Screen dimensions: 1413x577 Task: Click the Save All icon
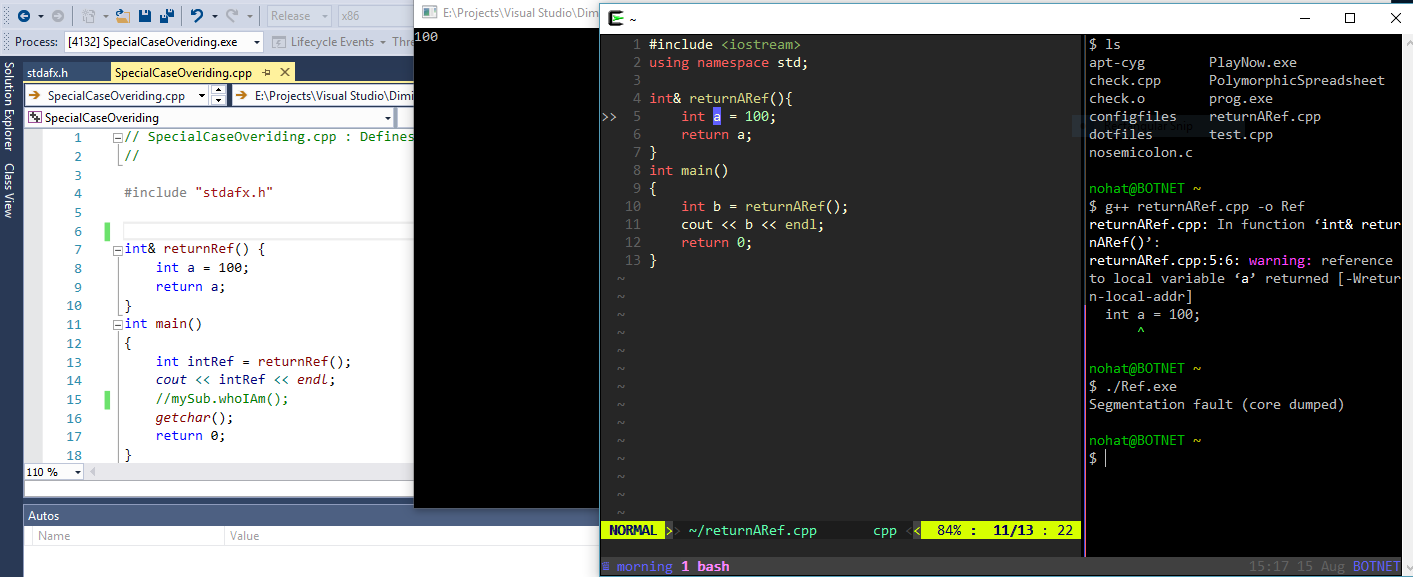tap(166, 16)
